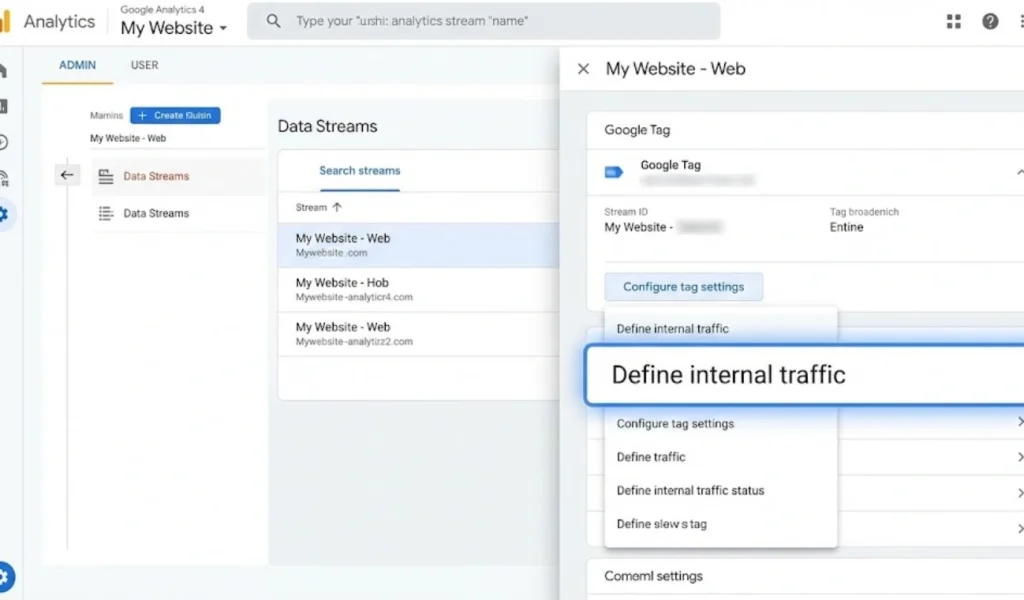Open the Google apps grid icon
Screen dimensions: 1024x600
[x=953, y=21]
